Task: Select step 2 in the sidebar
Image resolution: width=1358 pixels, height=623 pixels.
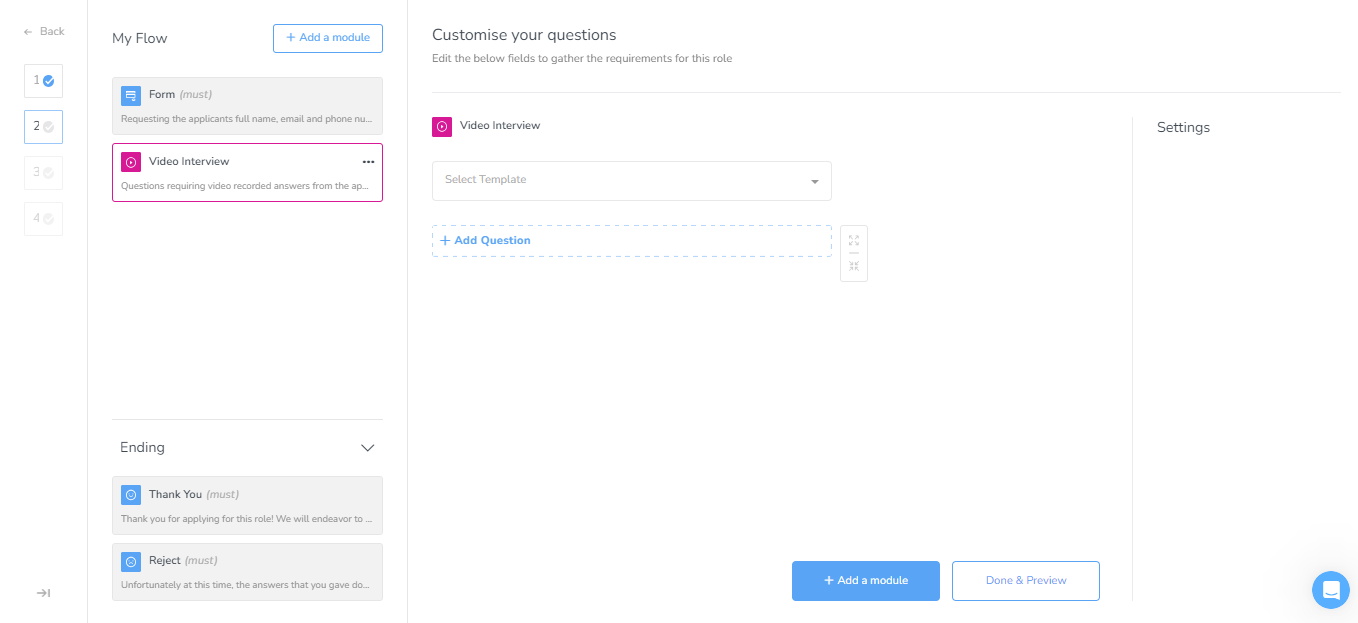Action: 43,127
